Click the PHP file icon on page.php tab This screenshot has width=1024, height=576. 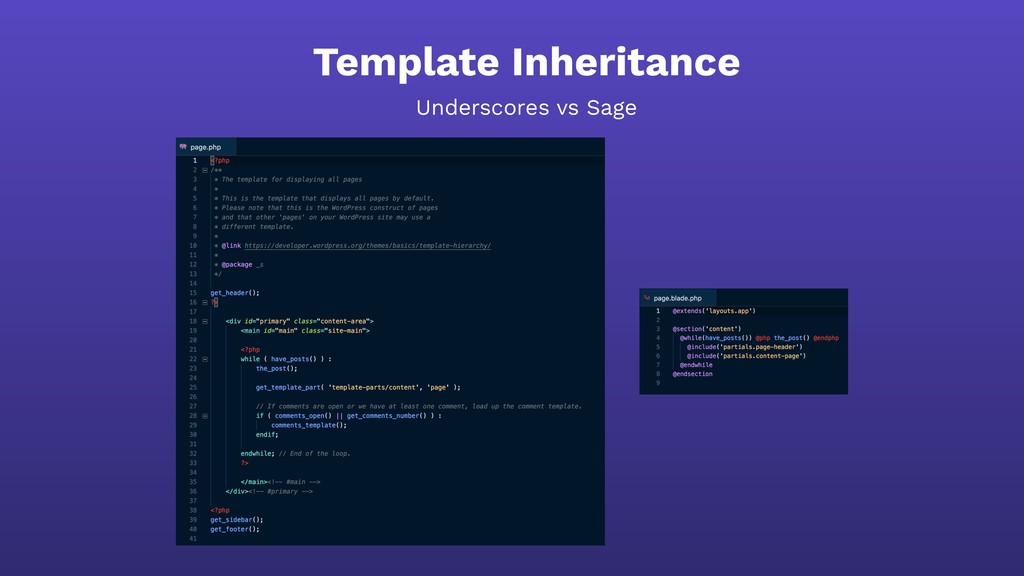click(x=183, y=147)
